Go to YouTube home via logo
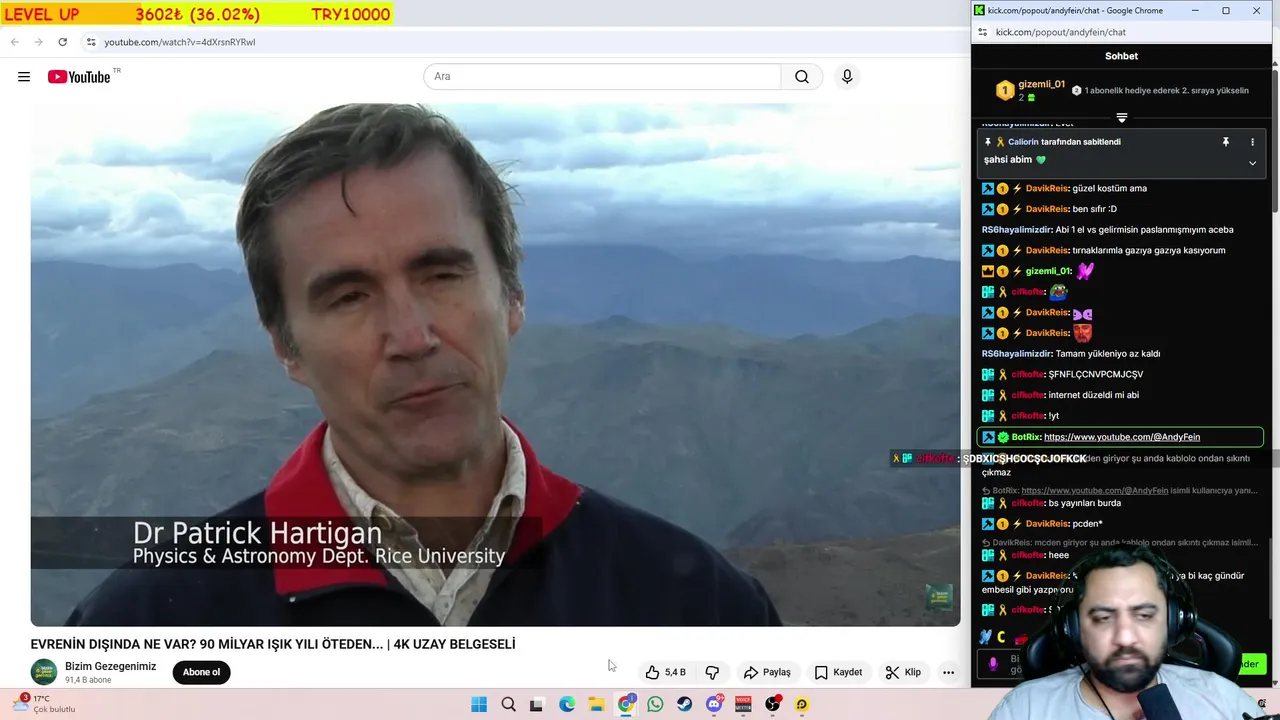Image resolution: width=1280 pixels, height=720 pixels. pos(79,77)
